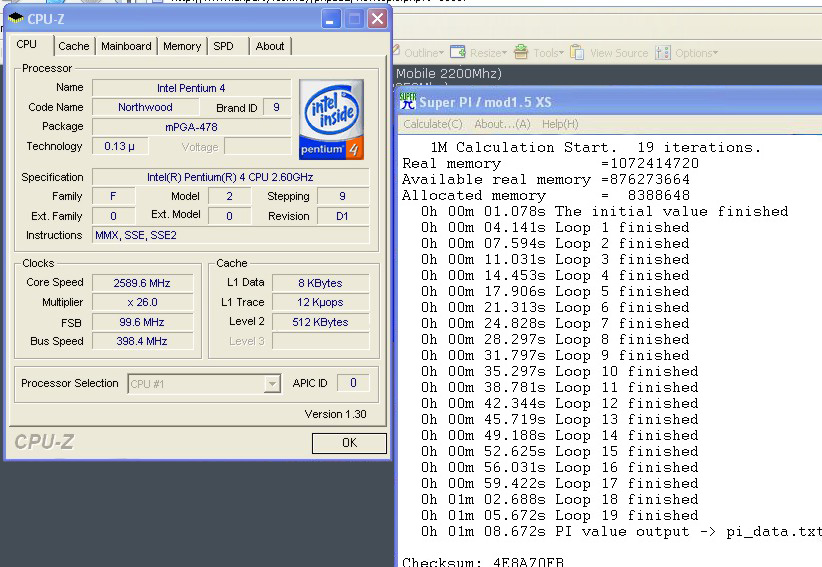Open the Help(H) menu in Super PI
This screenshot has height=567, width=822.
pos(560,124)
